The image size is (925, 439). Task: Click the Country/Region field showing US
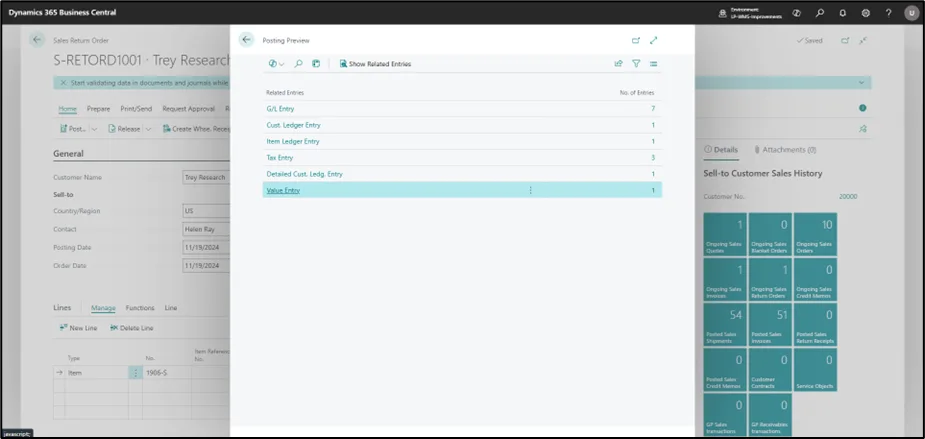click(x=206, y=211)
